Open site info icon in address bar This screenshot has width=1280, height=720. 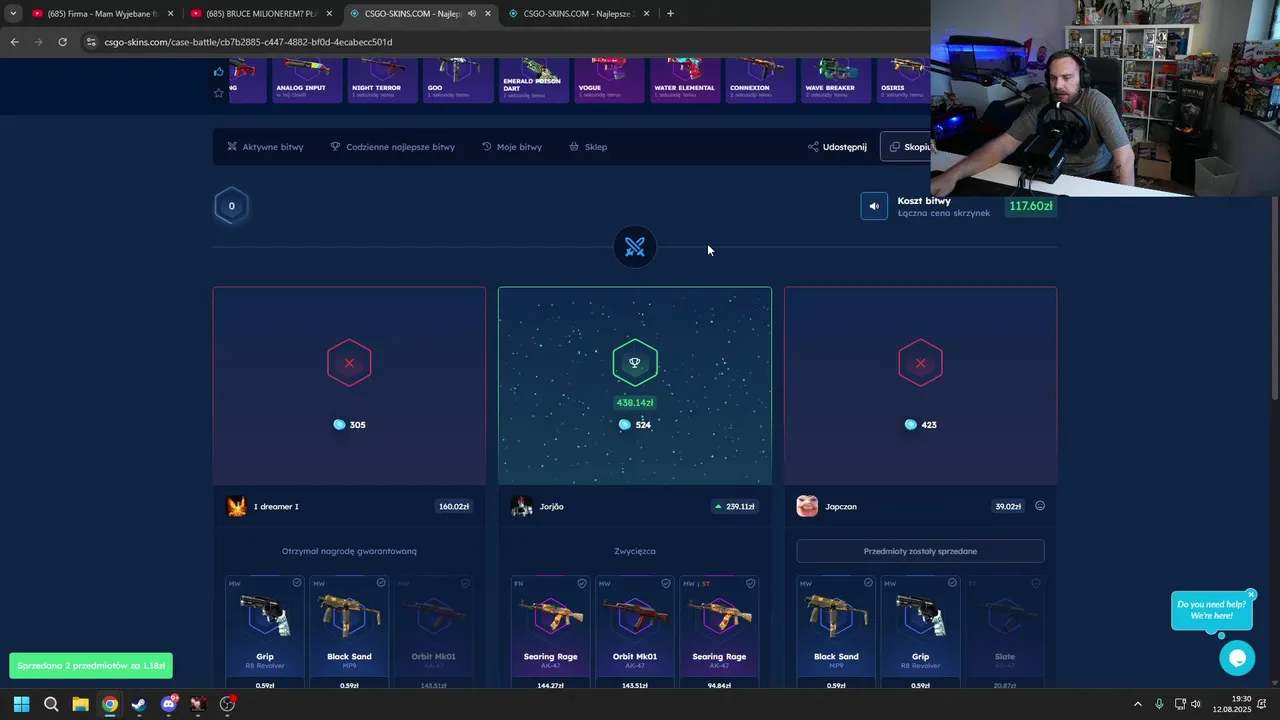pos(91,42)
